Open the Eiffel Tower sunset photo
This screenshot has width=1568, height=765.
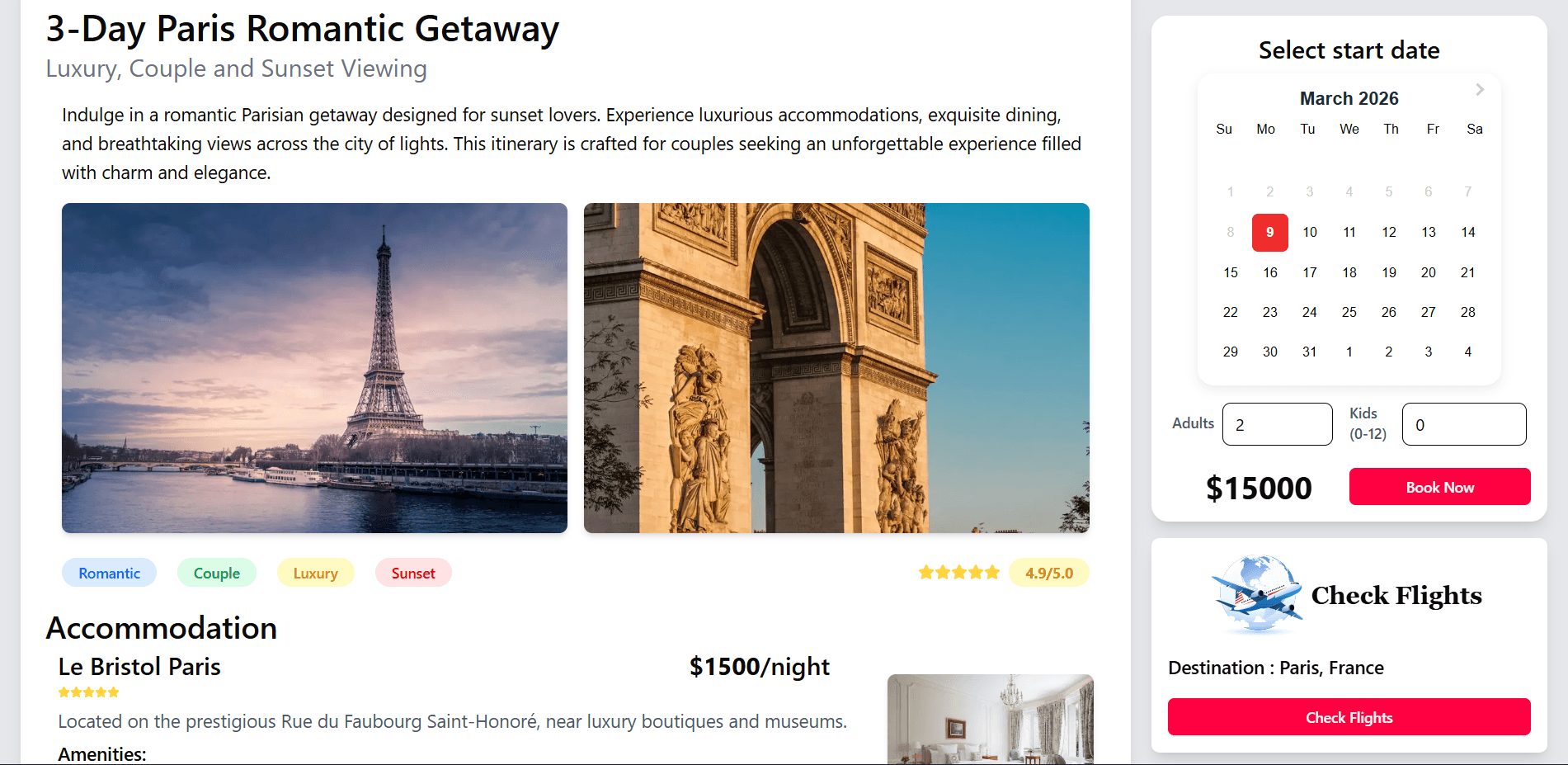click(314, 368)
